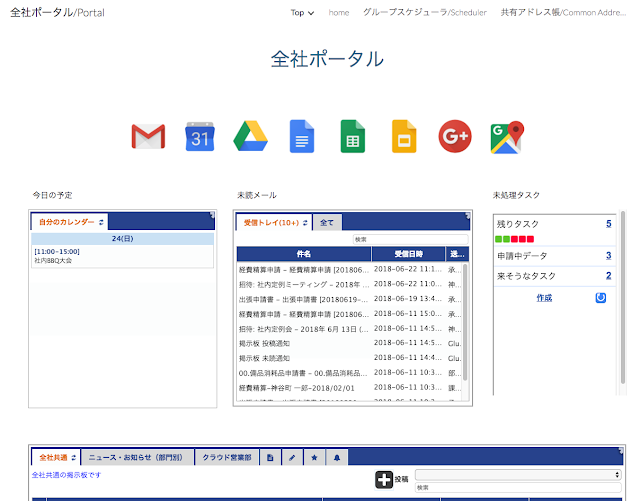Click the 投稿 plus icon
This screenshot has width=640, height=501.
384,480
